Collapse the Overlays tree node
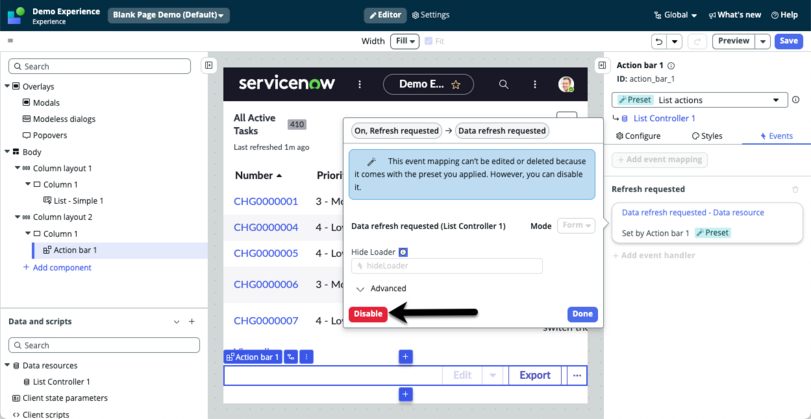Screen dimensions: 811x419 (x=7, y=86)
